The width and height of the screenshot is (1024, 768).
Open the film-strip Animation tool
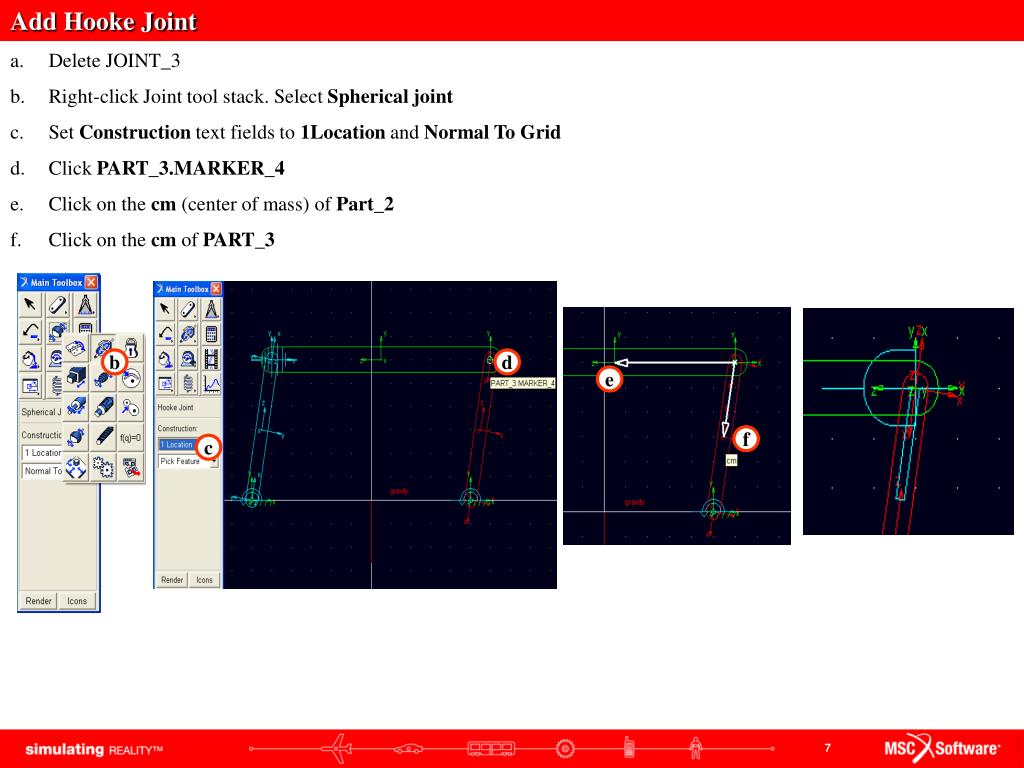(x=211, y=359)
